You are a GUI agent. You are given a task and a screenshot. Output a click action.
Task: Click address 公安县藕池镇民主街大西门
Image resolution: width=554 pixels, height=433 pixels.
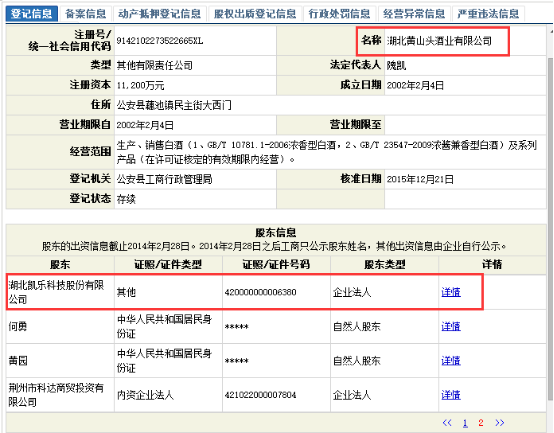[174, 105]
